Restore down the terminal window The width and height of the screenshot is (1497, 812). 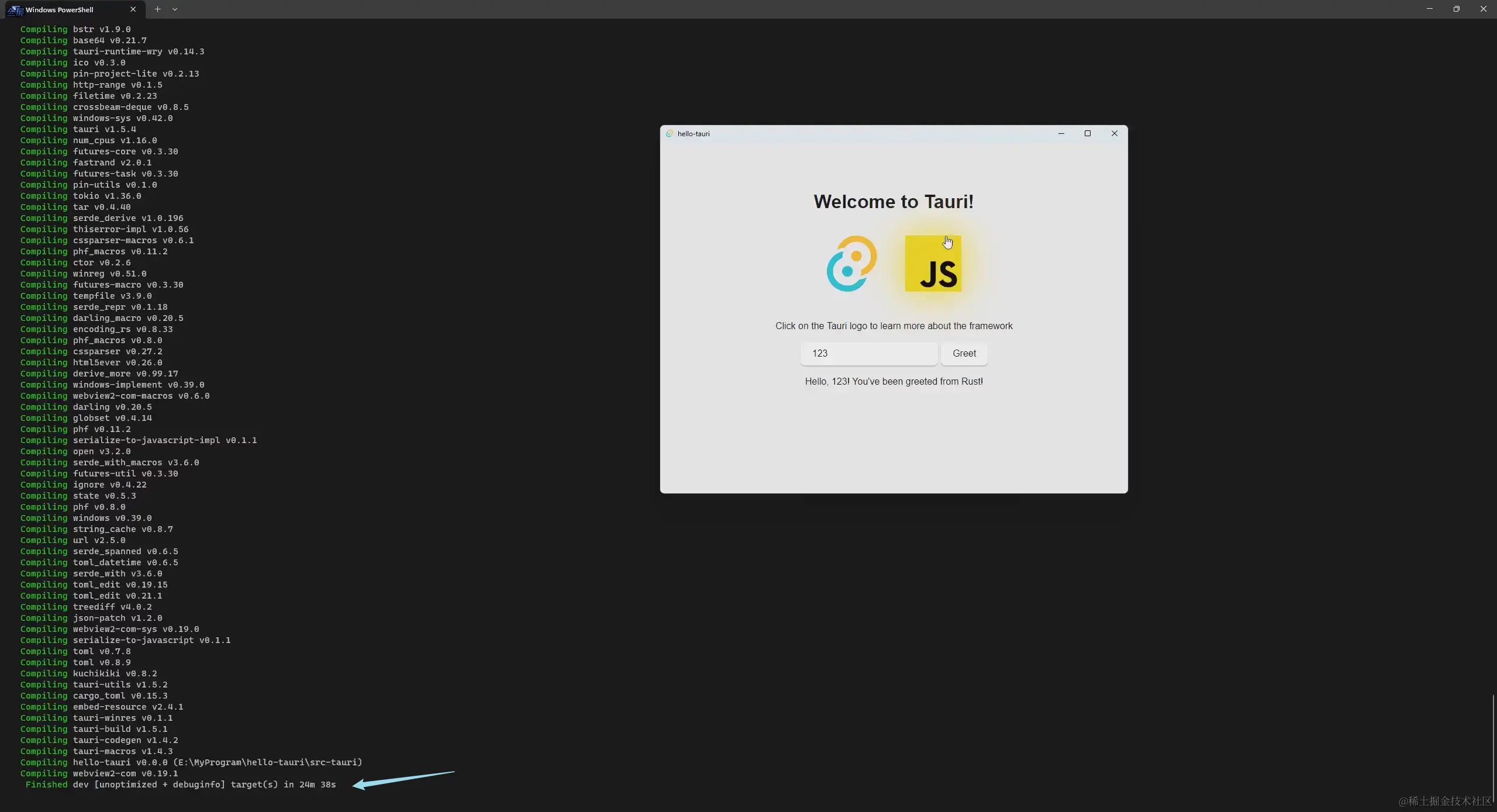pos(1456,9)
